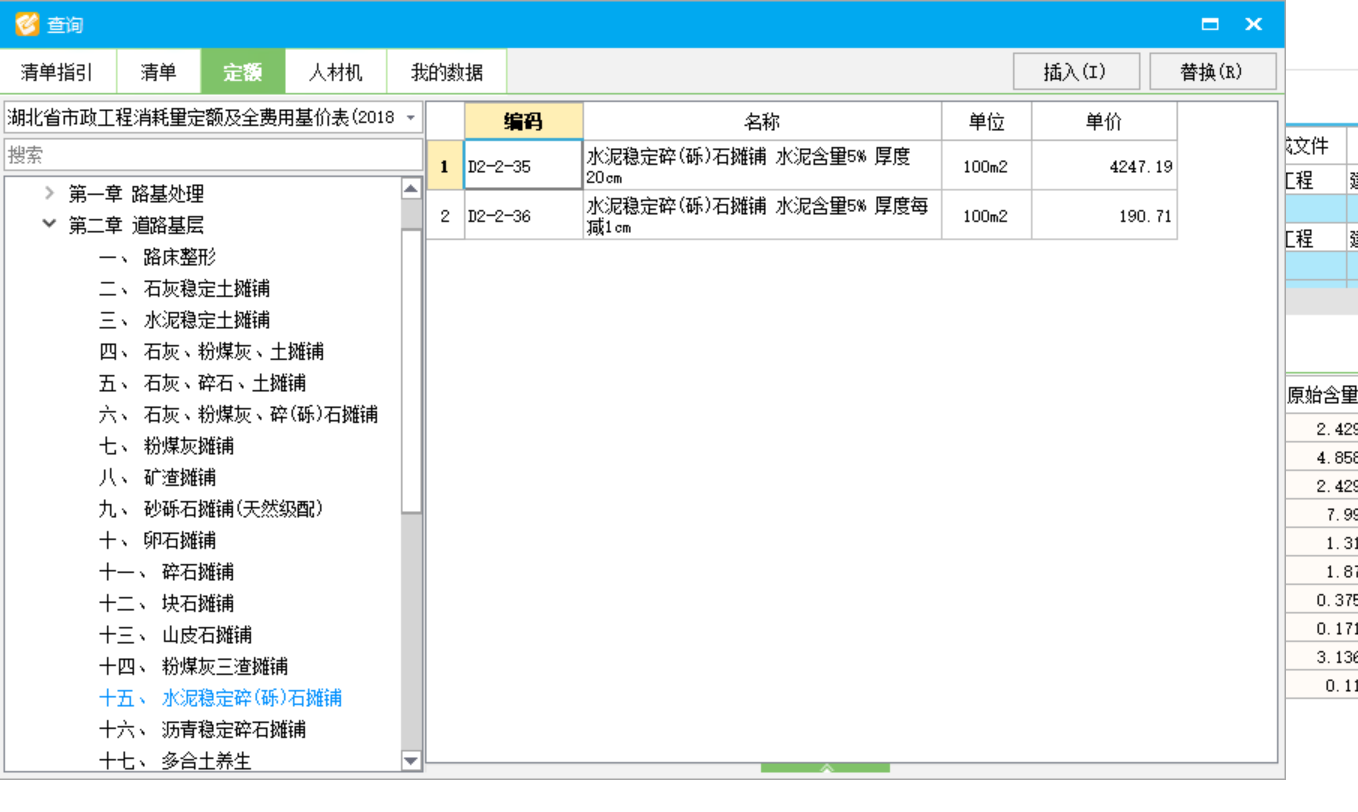Click the price cell 190.71
This screenshot has width=1358, height=812.
tap(1104, 216)
